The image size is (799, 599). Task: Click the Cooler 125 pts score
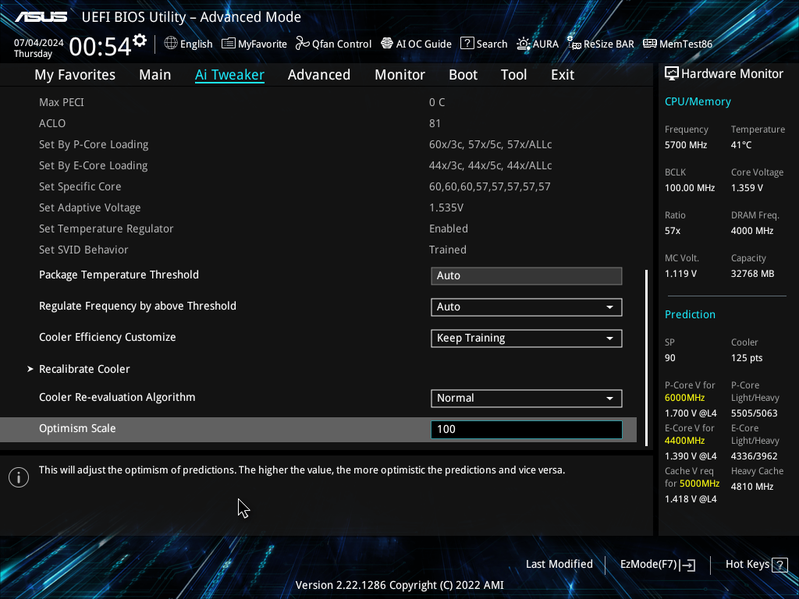747,358
